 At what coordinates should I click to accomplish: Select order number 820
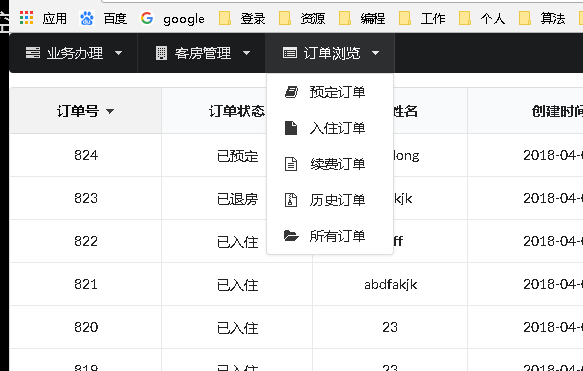[x=86, y=327]
